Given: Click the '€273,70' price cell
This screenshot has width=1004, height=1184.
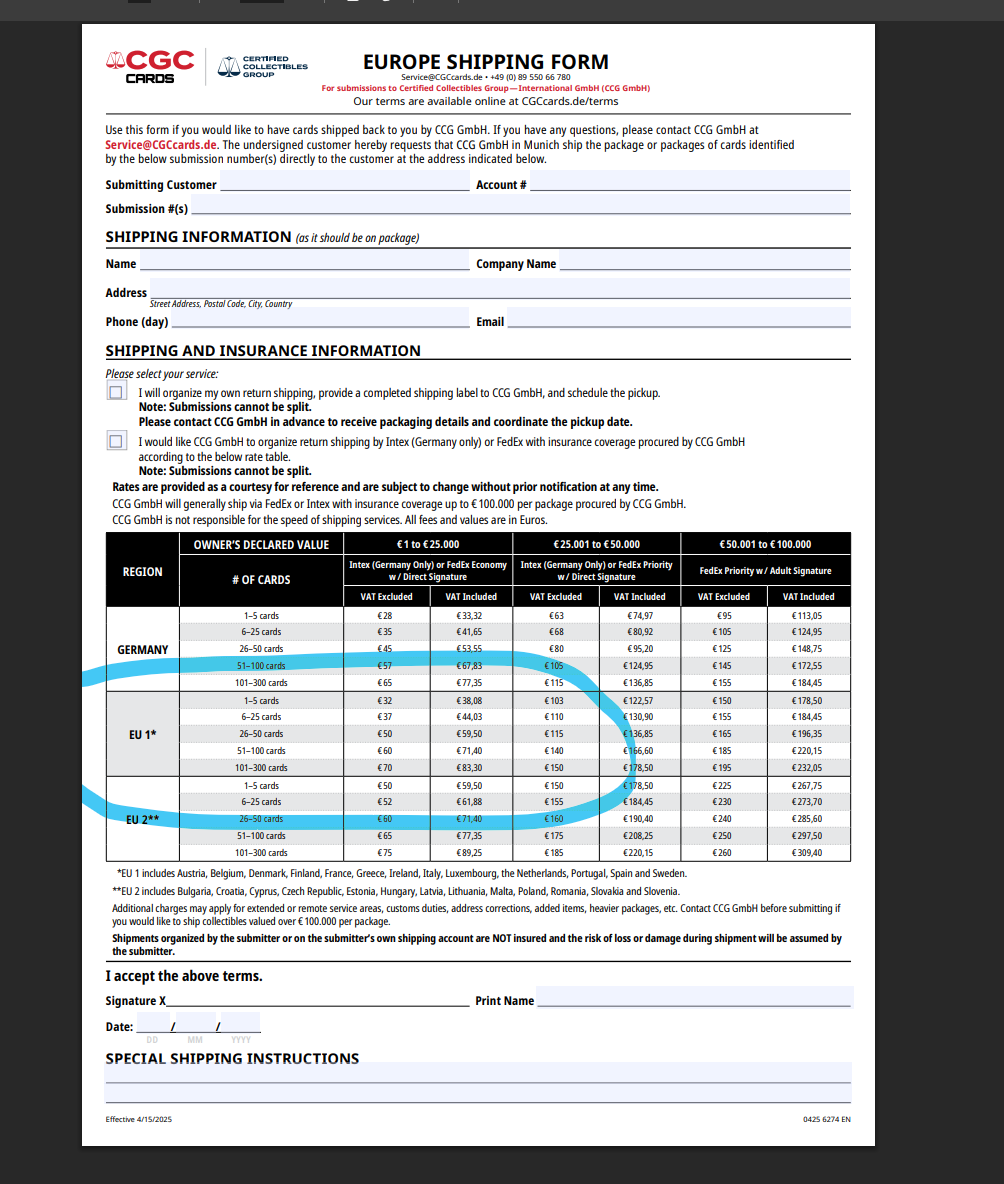Looking at the screenshot, I should click(x=807, y=802).
